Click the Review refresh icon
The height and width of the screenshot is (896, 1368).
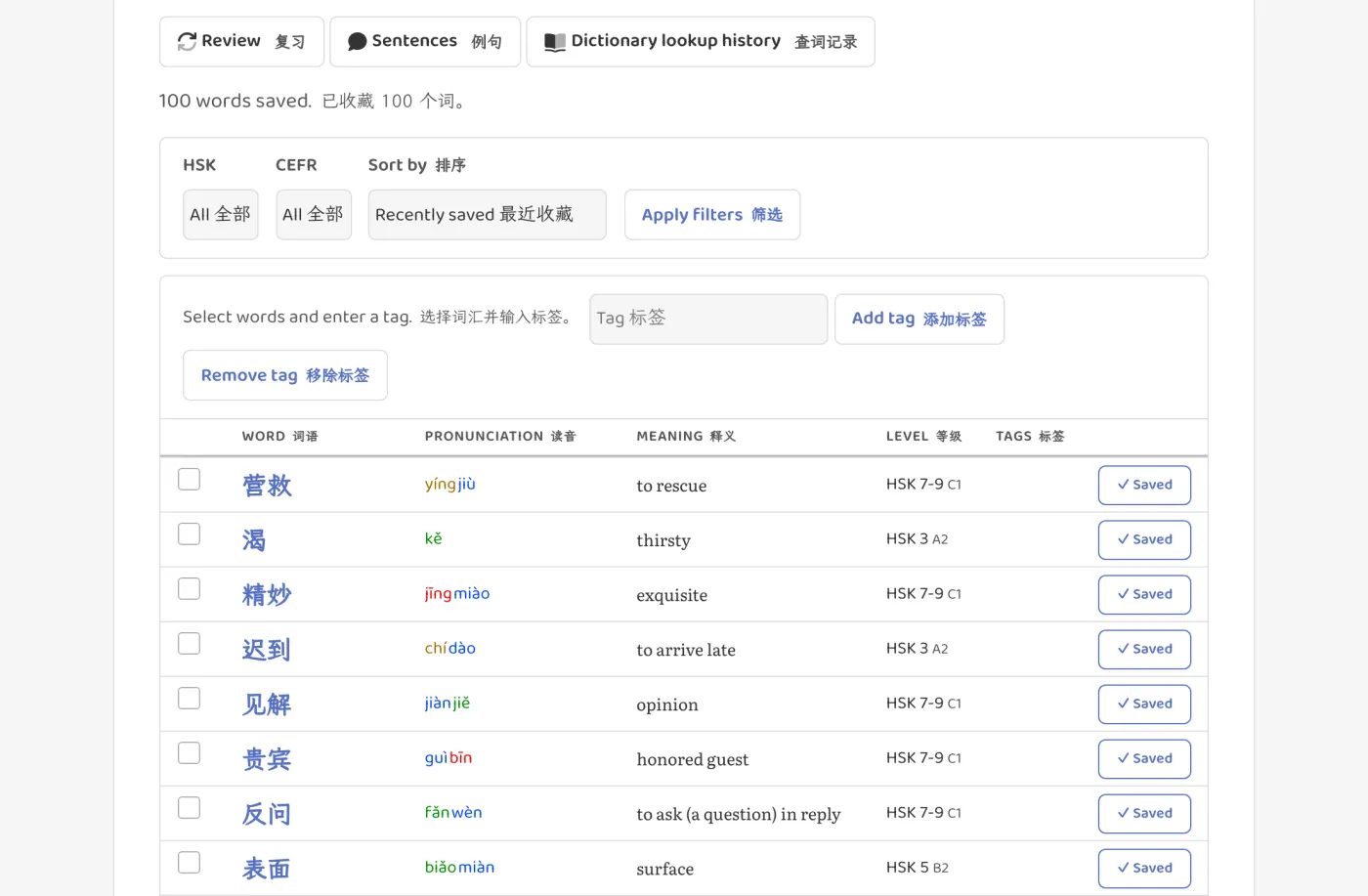click(187, 41)
